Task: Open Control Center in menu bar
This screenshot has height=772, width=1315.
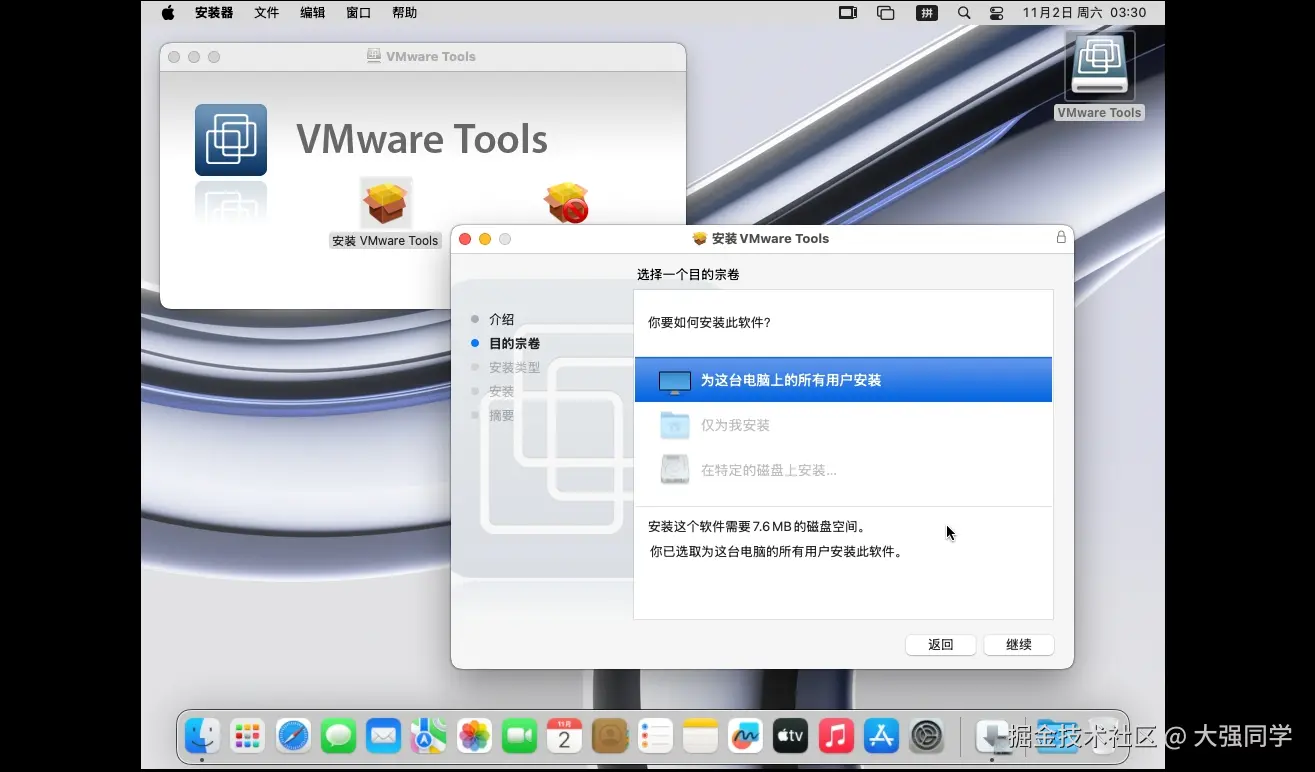Action: pyautogui.click(x=996, y=13)
